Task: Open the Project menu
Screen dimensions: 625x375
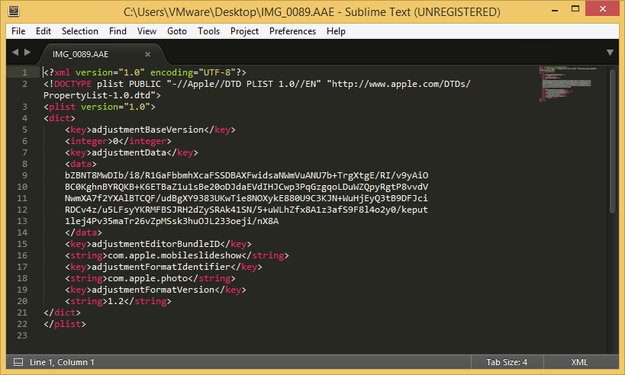Action: pos(244,31)
